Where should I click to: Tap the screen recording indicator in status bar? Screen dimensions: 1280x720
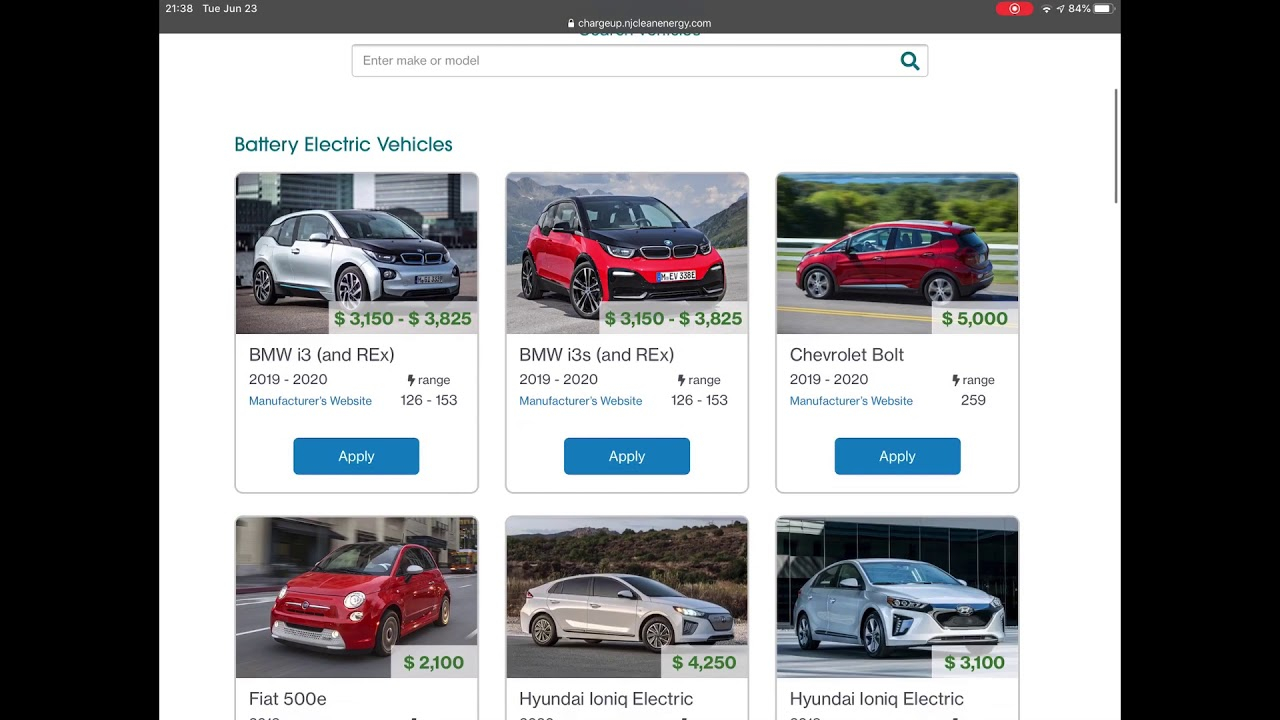point(1014,9)
